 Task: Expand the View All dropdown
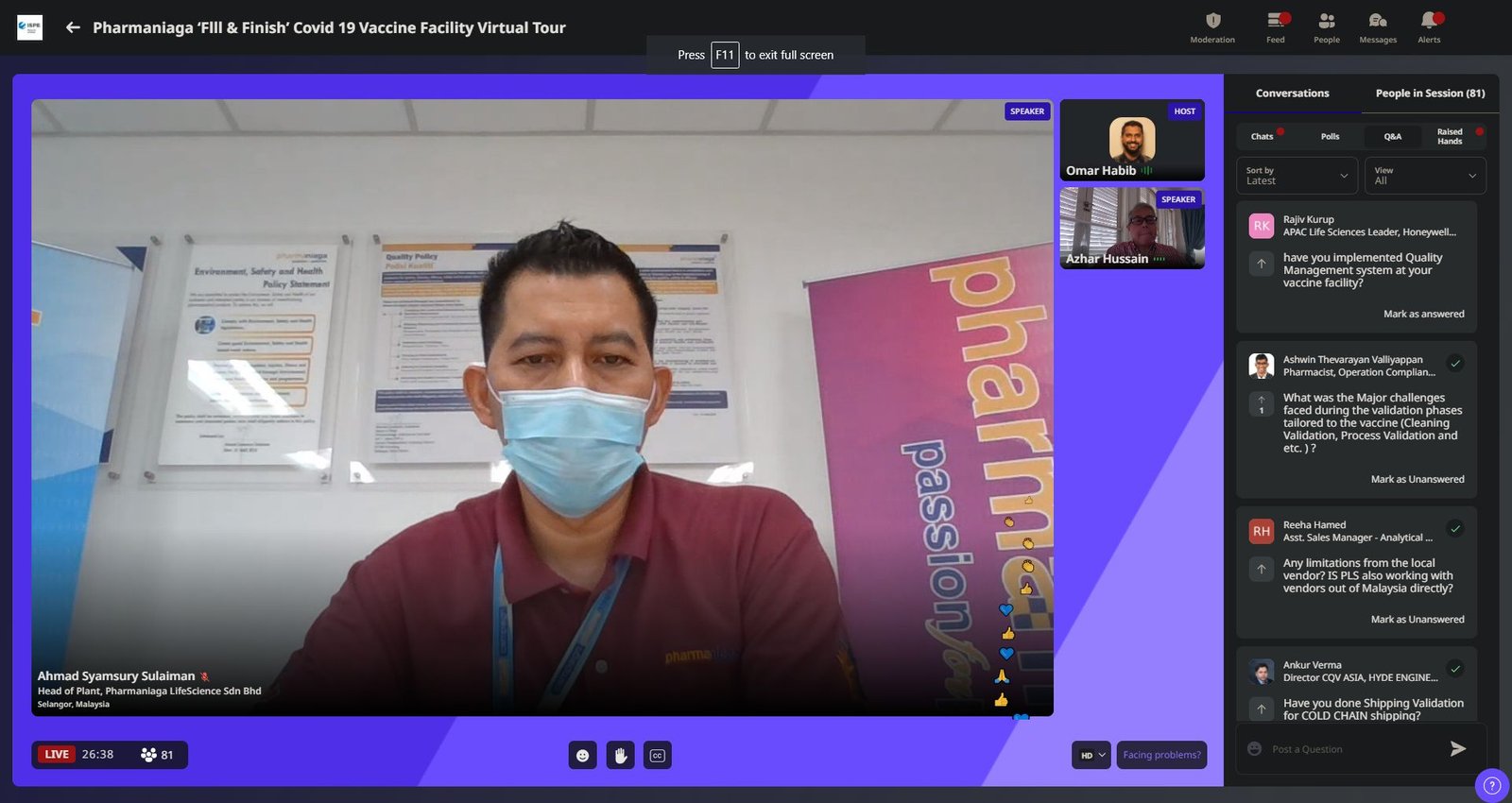click(x=1424, y=176)
